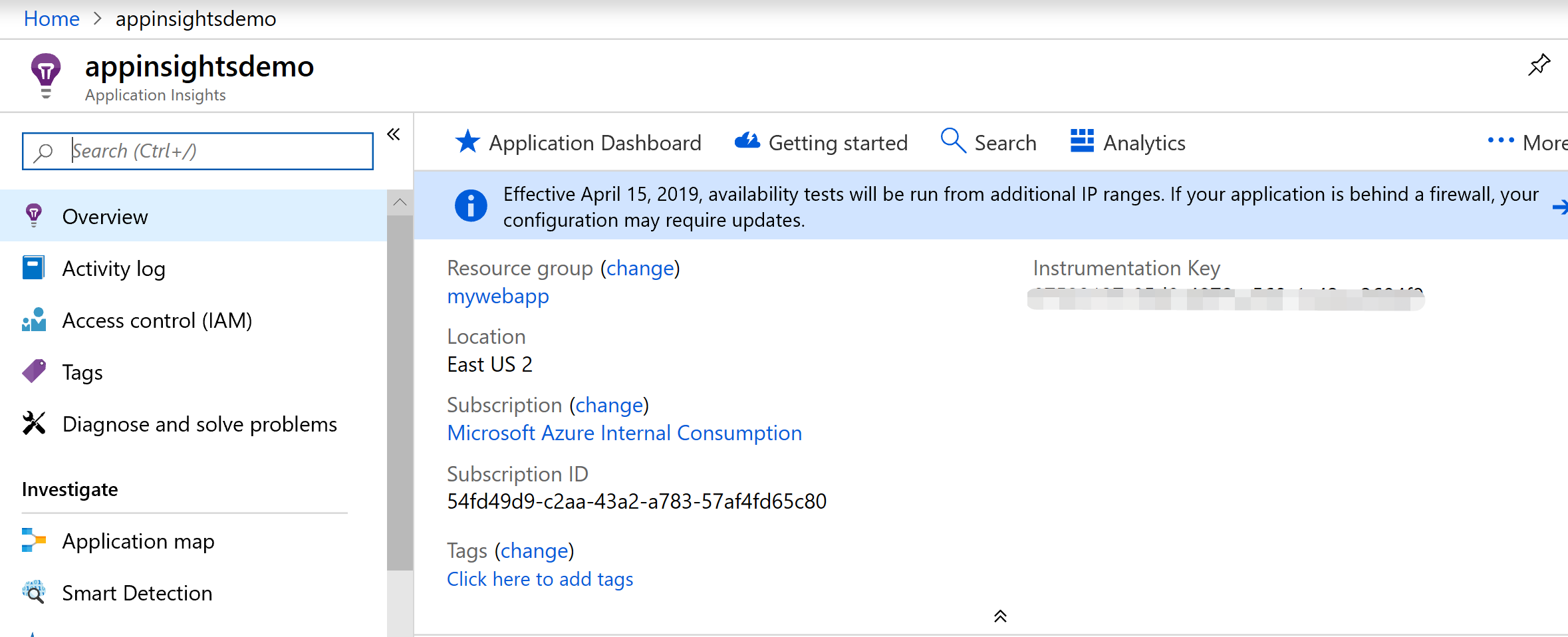1568x637 pixels.
Task: Click the appinsightsdemo page title
Action: (199, 66)
